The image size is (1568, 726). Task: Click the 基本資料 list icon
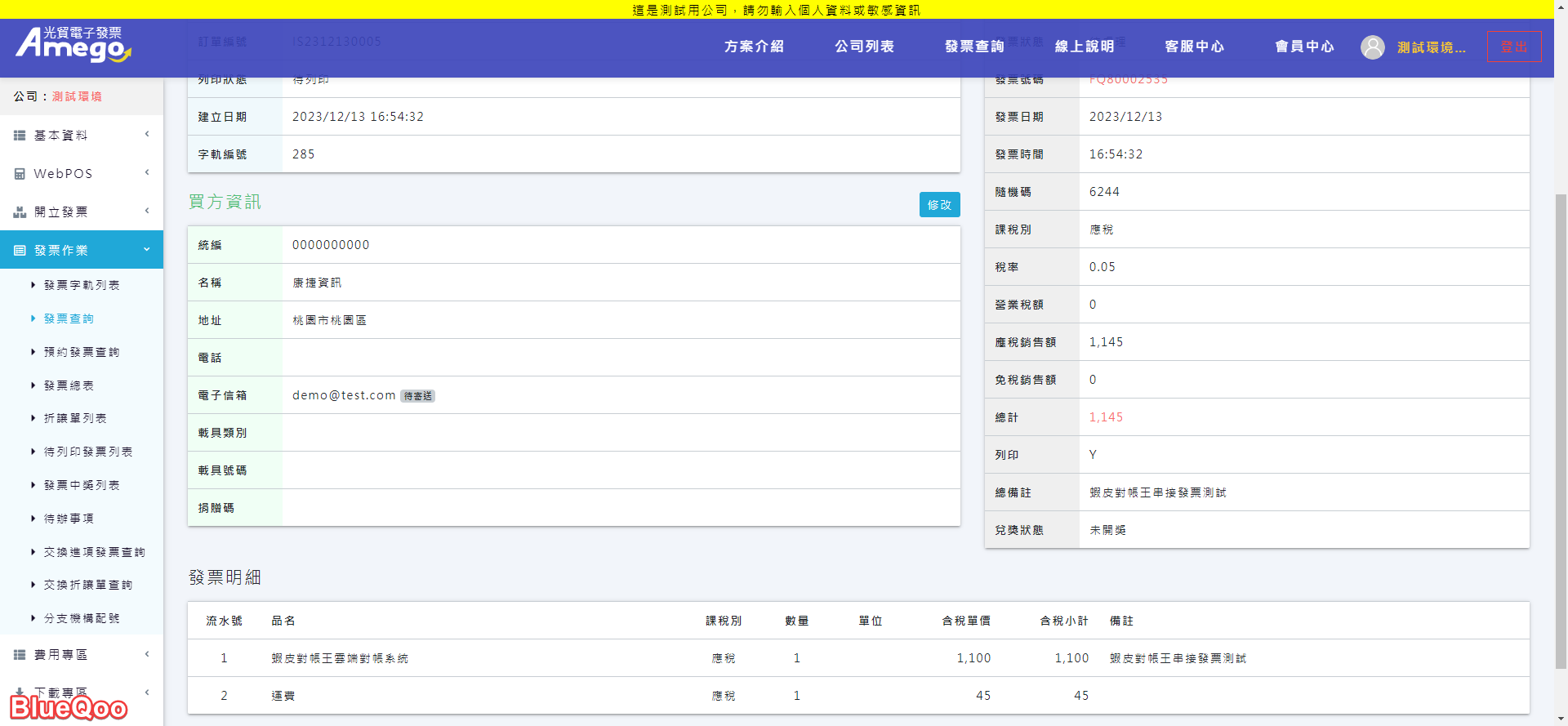[x=20, y=136]
